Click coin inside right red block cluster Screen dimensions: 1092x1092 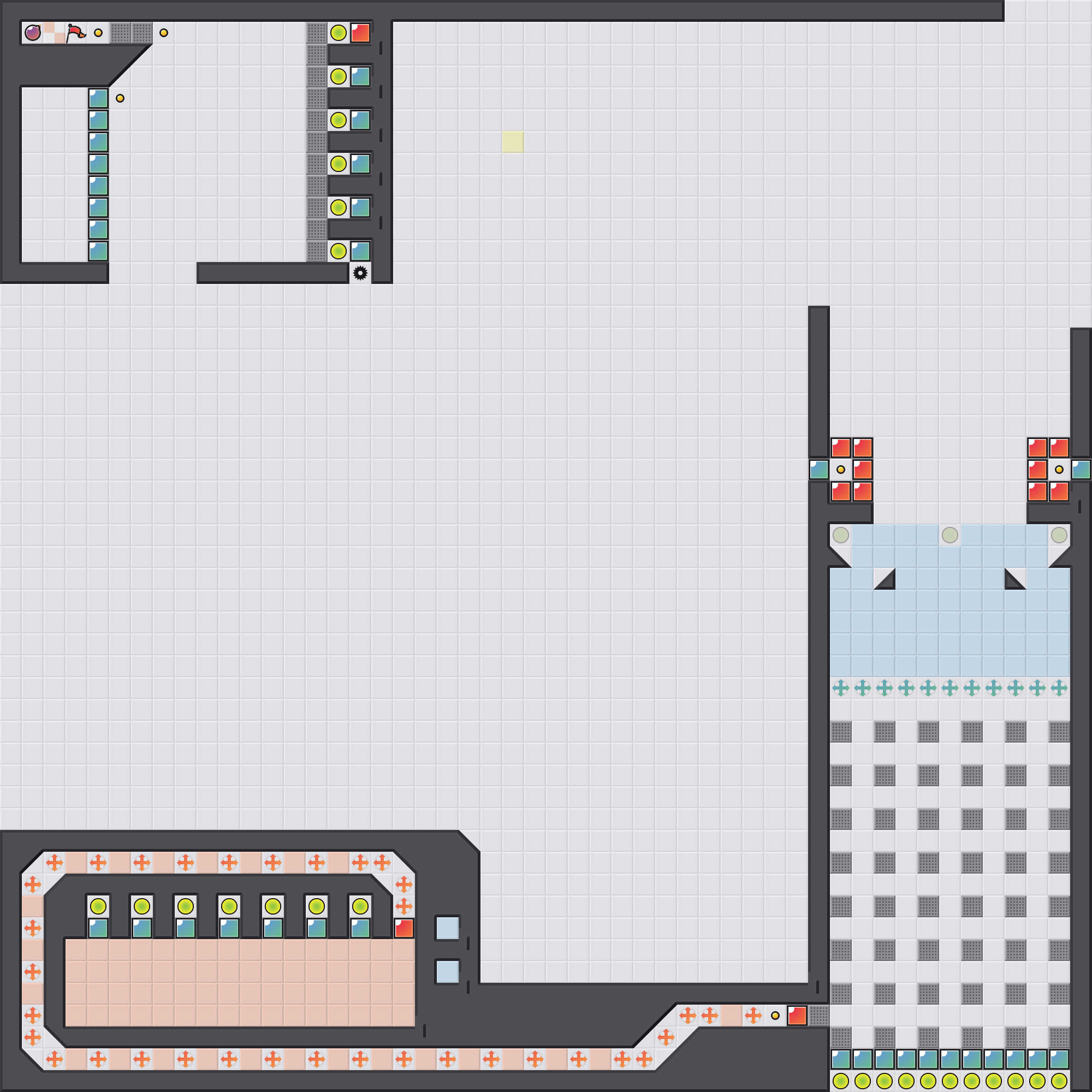point(1059,470)
